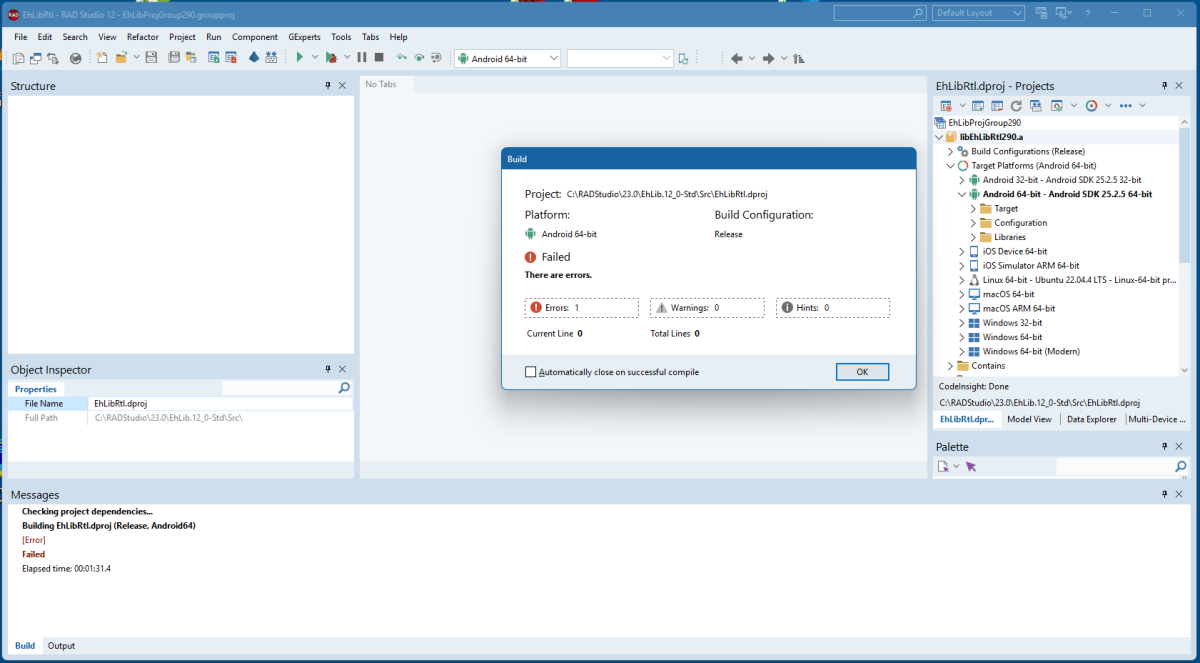The height and width of the screenshot is (663, 1200).
Task: Click the Save disk icon in toolbar
Action: 151,58
